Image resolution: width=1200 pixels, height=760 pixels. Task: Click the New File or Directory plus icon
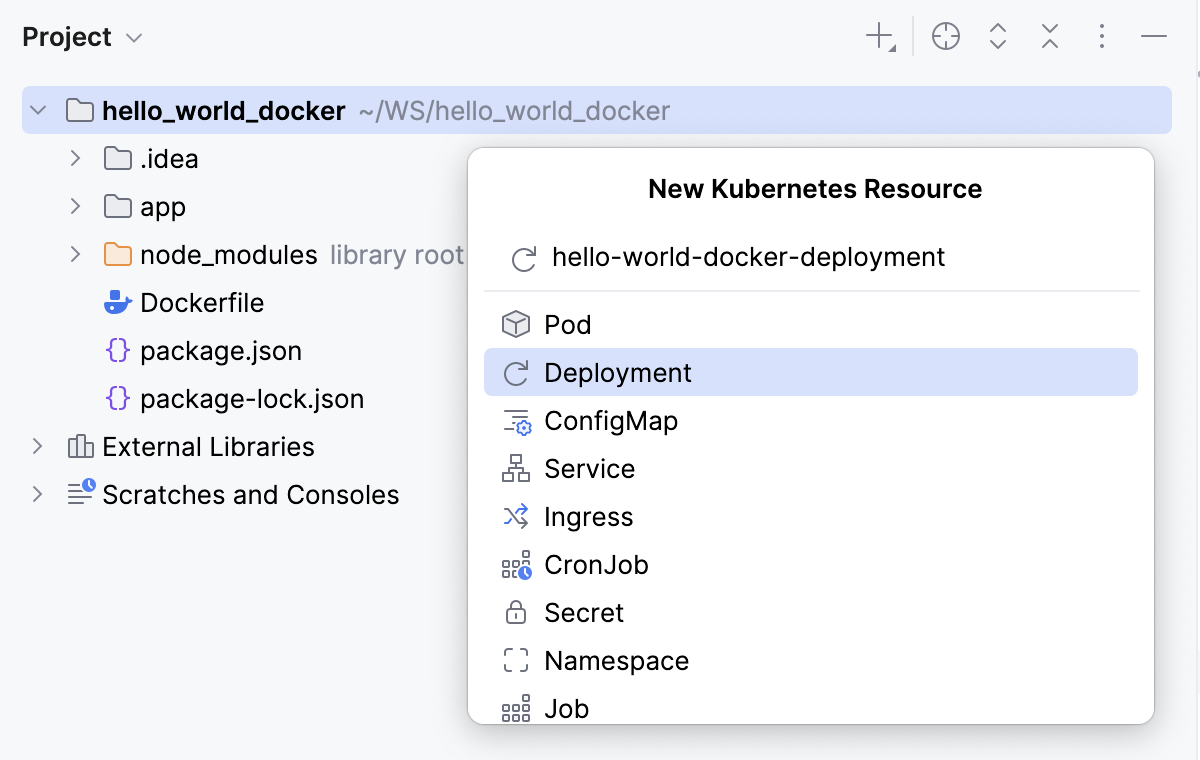pyautogui.click(x=880, y=38)
